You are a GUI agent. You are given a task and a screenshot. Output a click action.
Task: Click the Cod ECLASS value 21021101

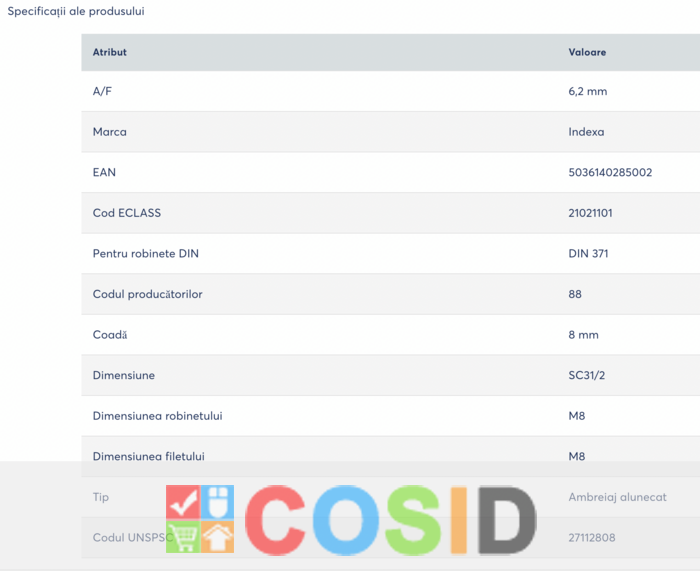click(x=590, y=213)
